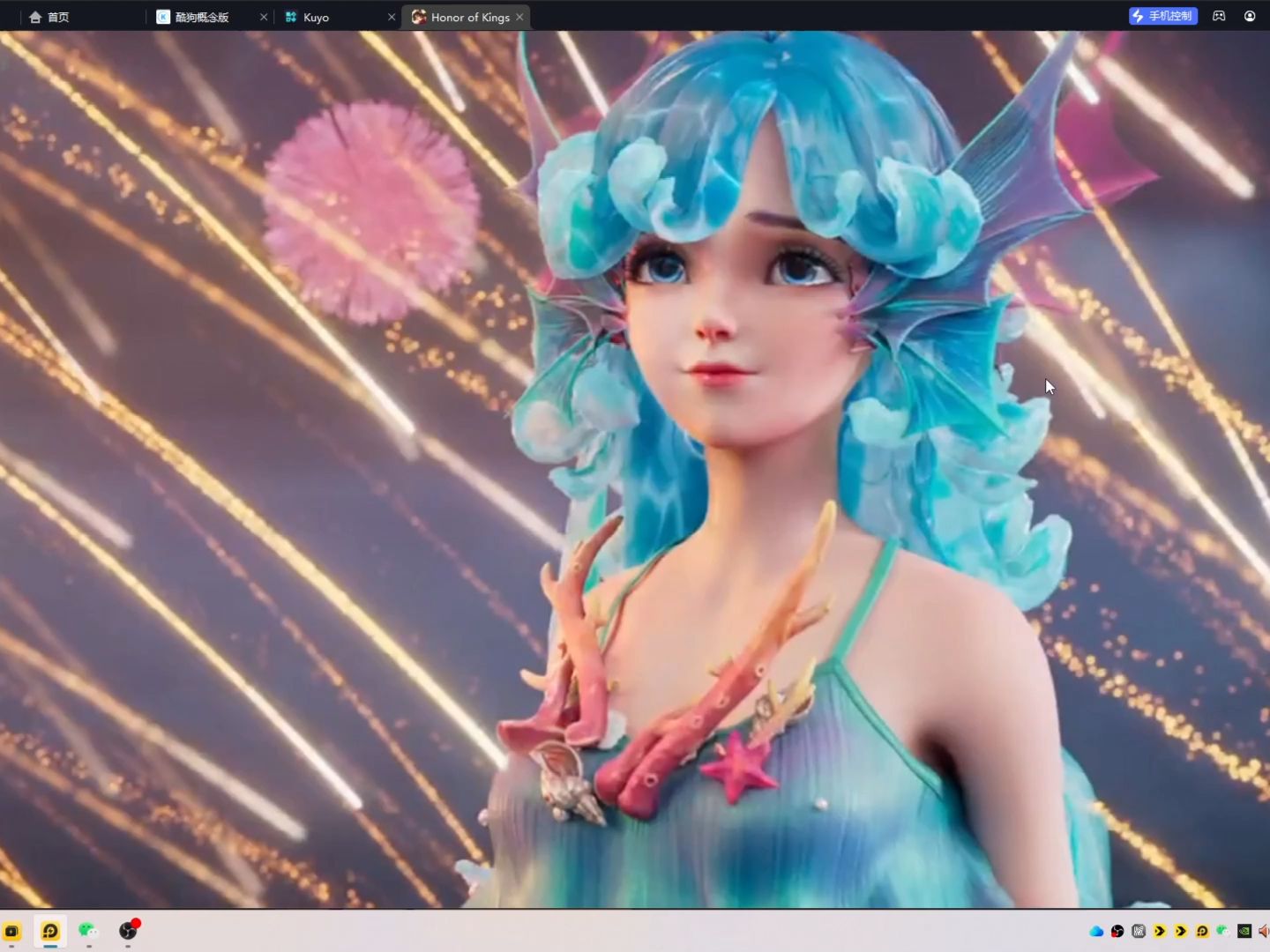
Task: Click the yellow square app icon in taskbar
Action: coord(11,931)
